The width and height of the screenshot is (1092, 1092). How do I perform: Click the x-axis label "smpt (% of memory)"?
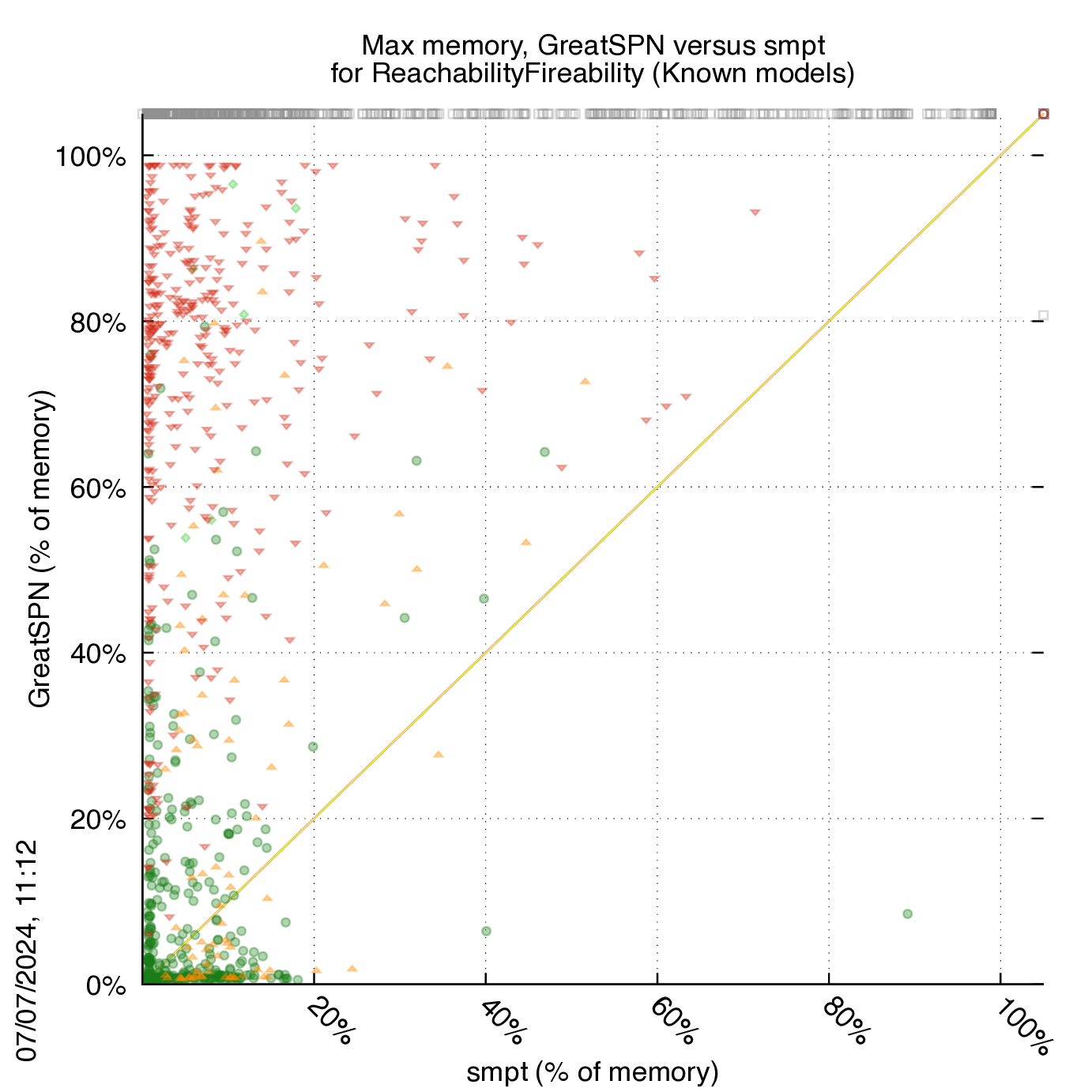click(x=593, y=1072)
